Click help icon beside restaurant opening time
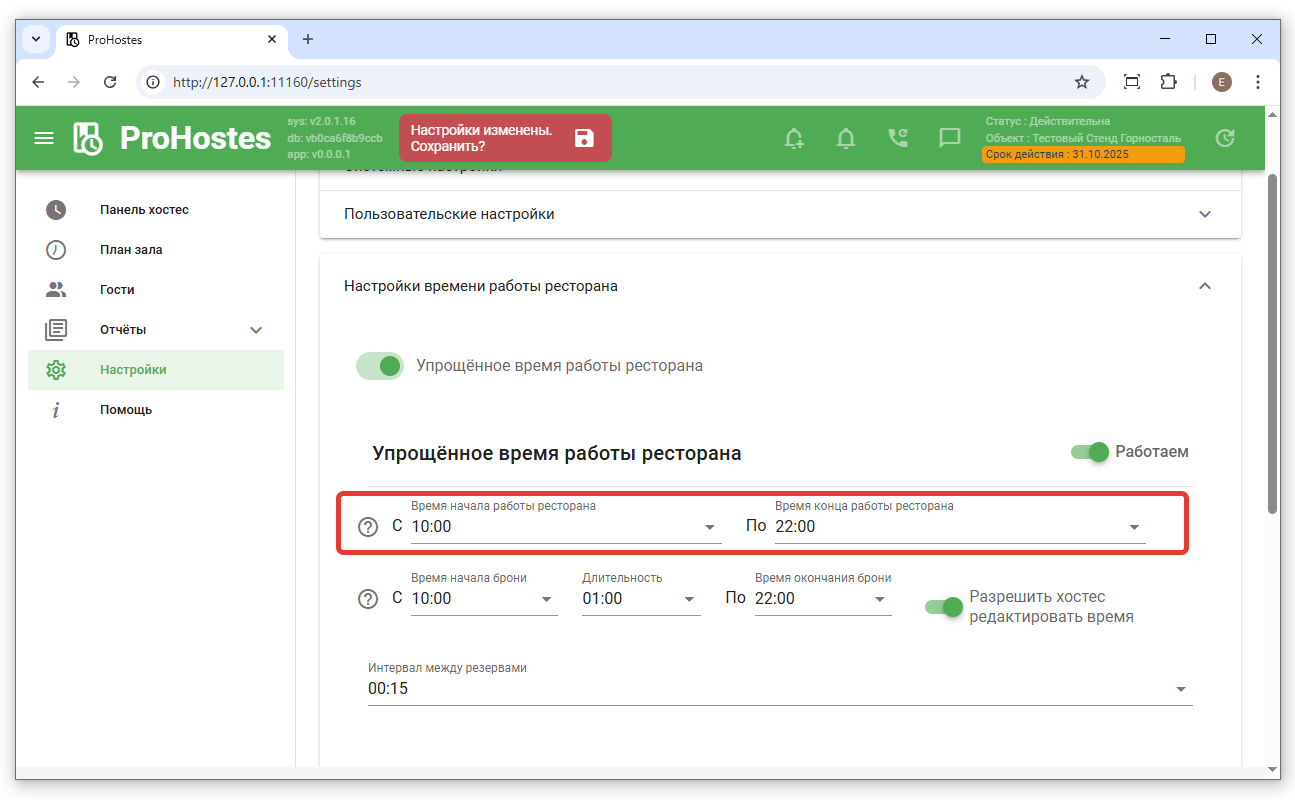 pyautogui.click(x=368, y=527)
